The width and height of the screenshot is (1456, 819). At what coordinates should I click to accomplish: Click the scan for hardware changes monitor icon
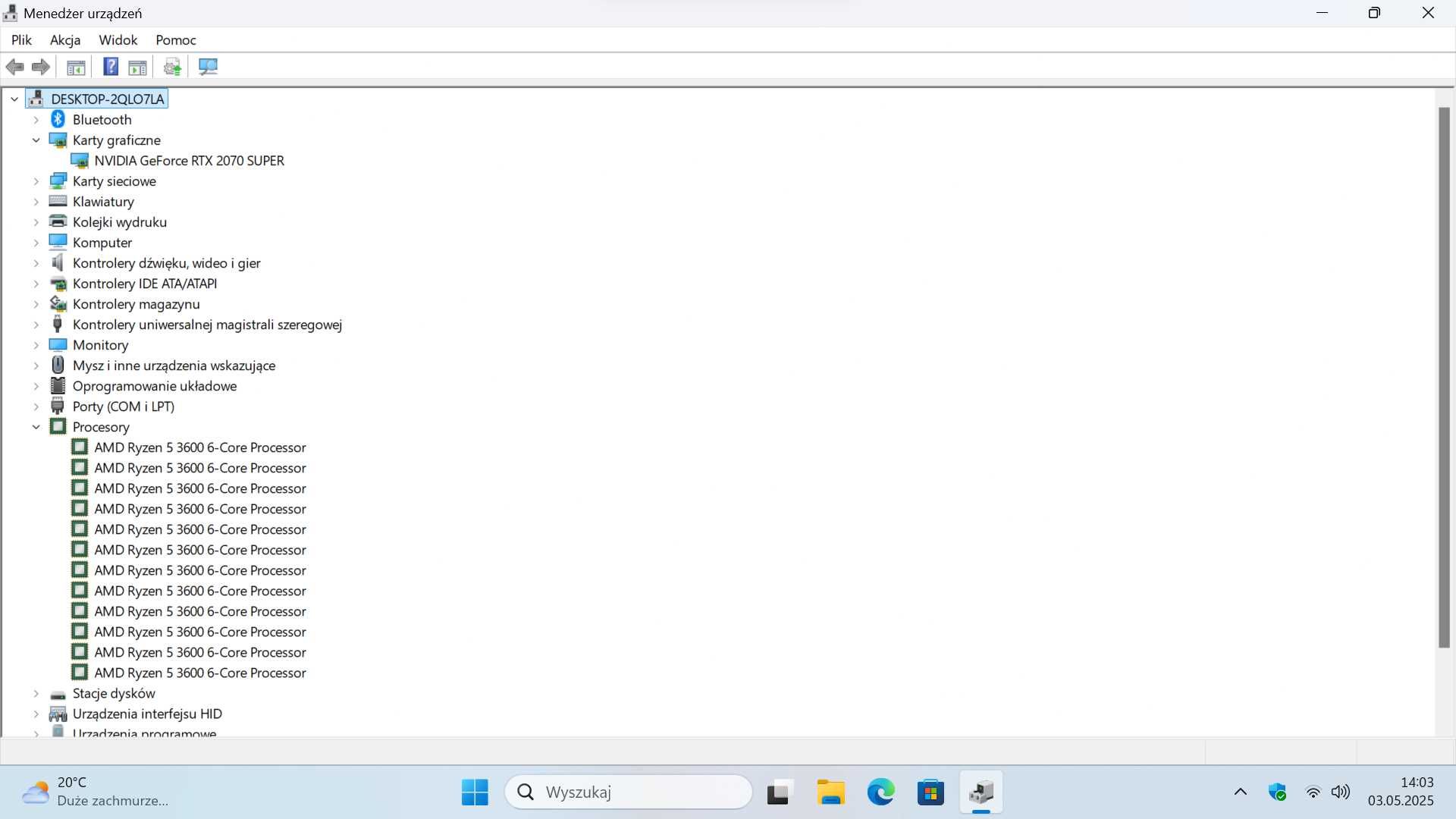pos(208,67)
